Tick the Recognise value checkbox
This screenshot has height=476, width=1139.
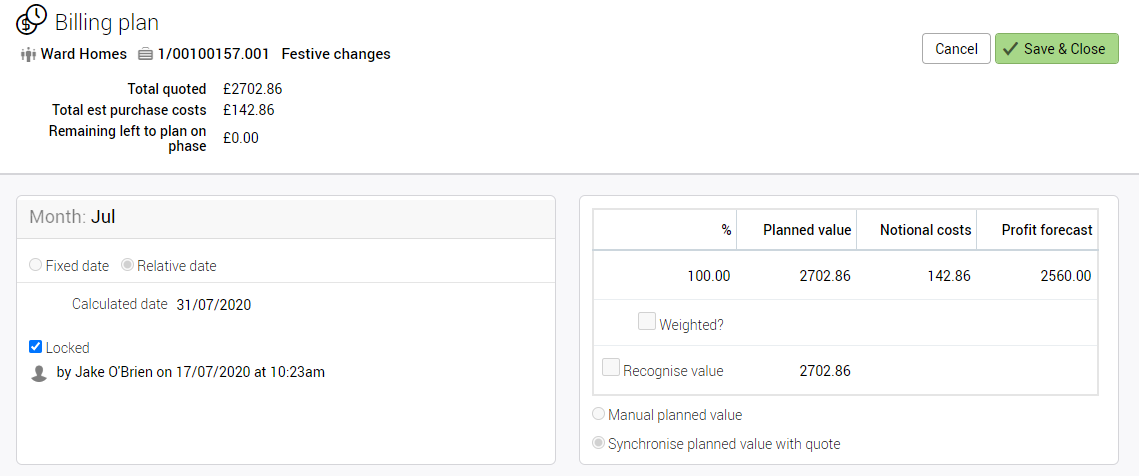(611, 368)
